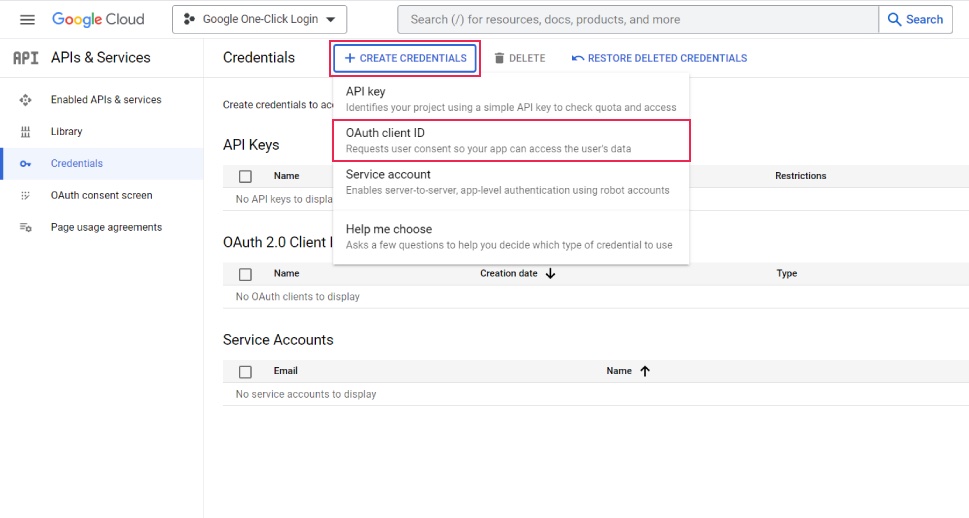Click the API Keys section heading
The width and height of the screenshot is (969, 518).
point(251,145)
